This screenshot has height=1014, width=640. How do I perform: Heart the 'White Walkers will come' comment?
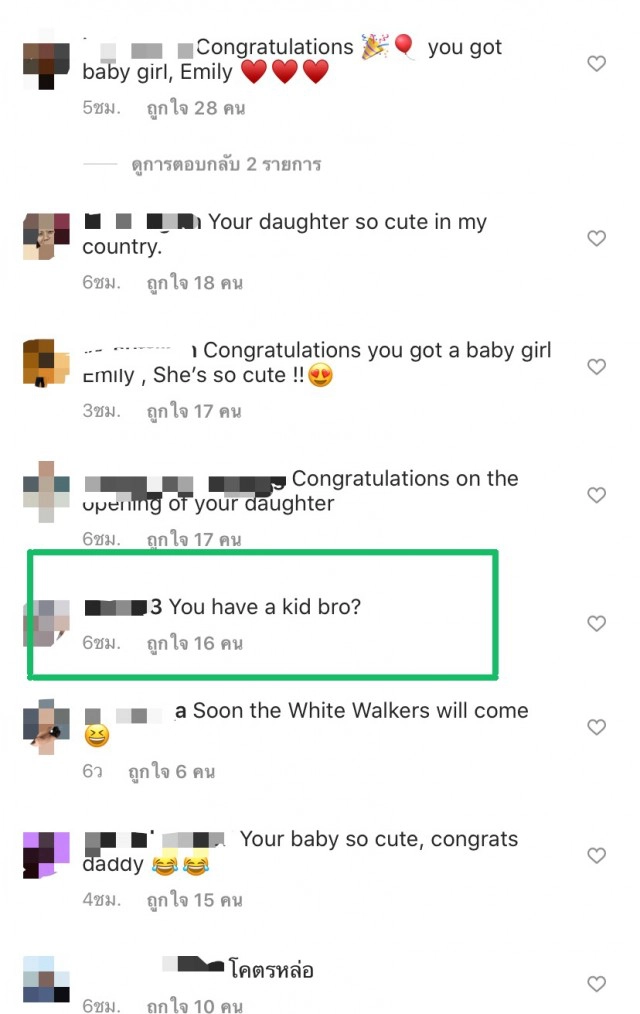pyautogui.click(x=596, y=727)
